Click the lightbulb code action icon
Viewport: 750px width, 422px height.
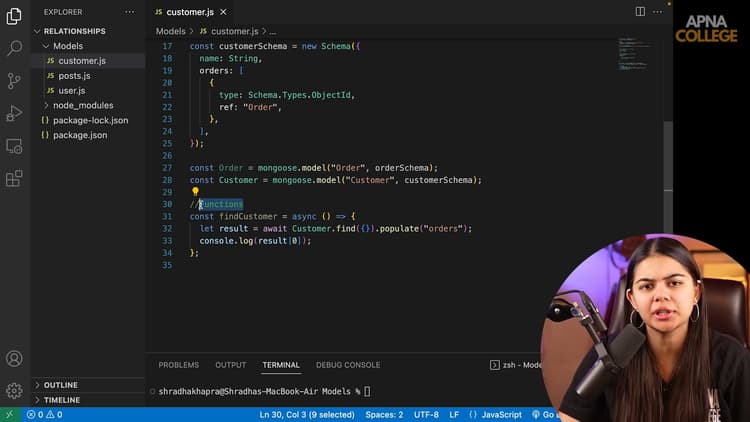pyautogui.click(x=196, y=192)
